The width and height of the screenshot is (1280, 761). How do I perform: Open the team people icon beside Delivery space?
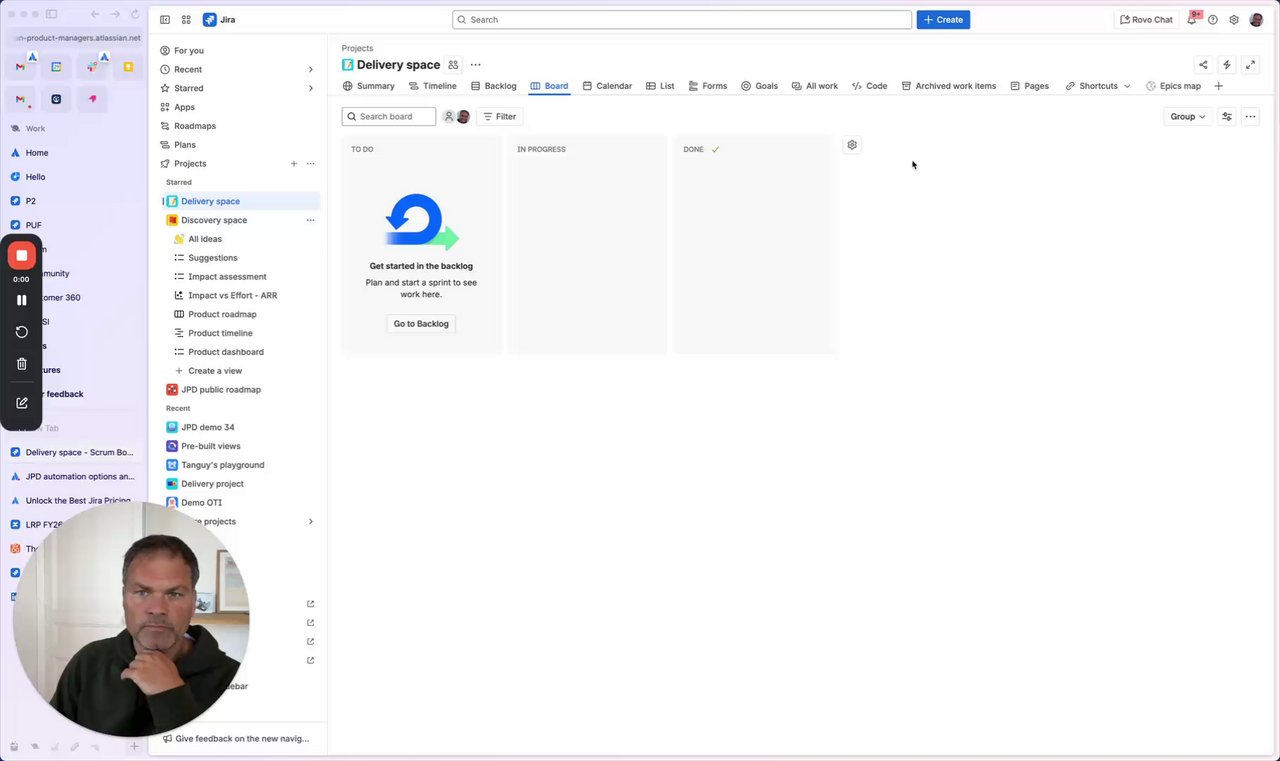pos(453,65)
